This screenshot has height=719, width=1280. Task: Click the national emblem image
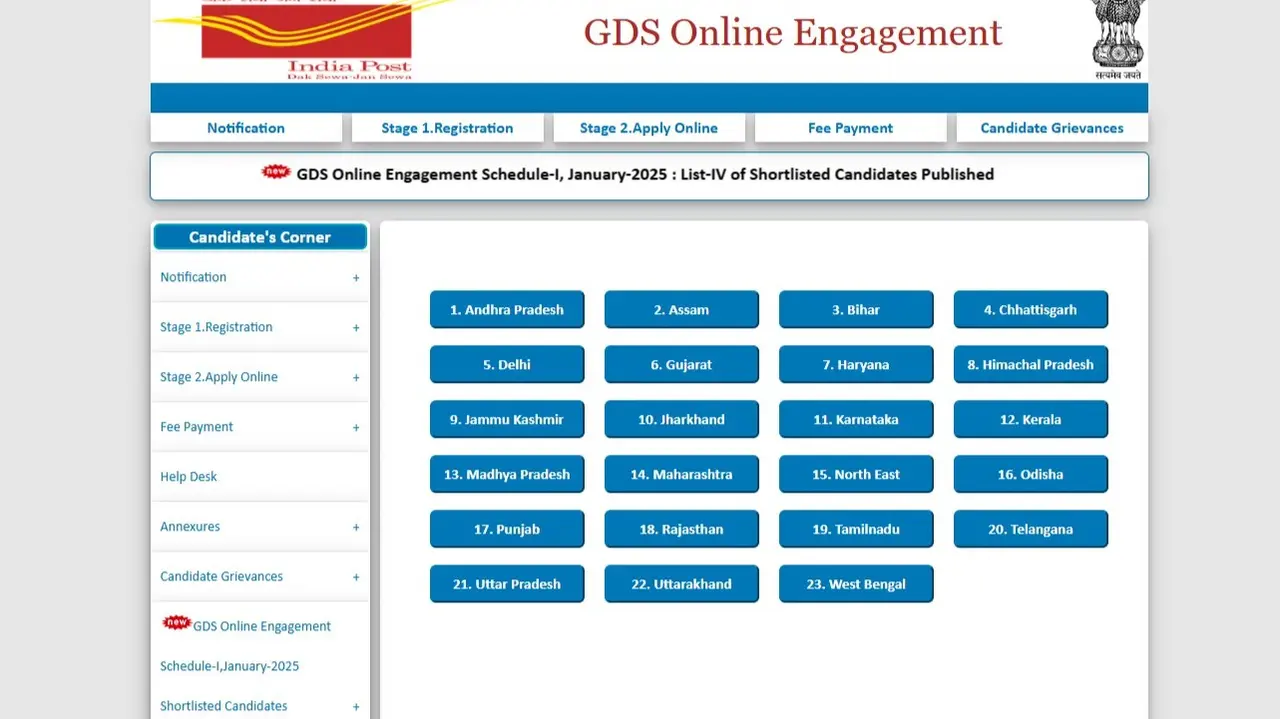coord(1116,40)
